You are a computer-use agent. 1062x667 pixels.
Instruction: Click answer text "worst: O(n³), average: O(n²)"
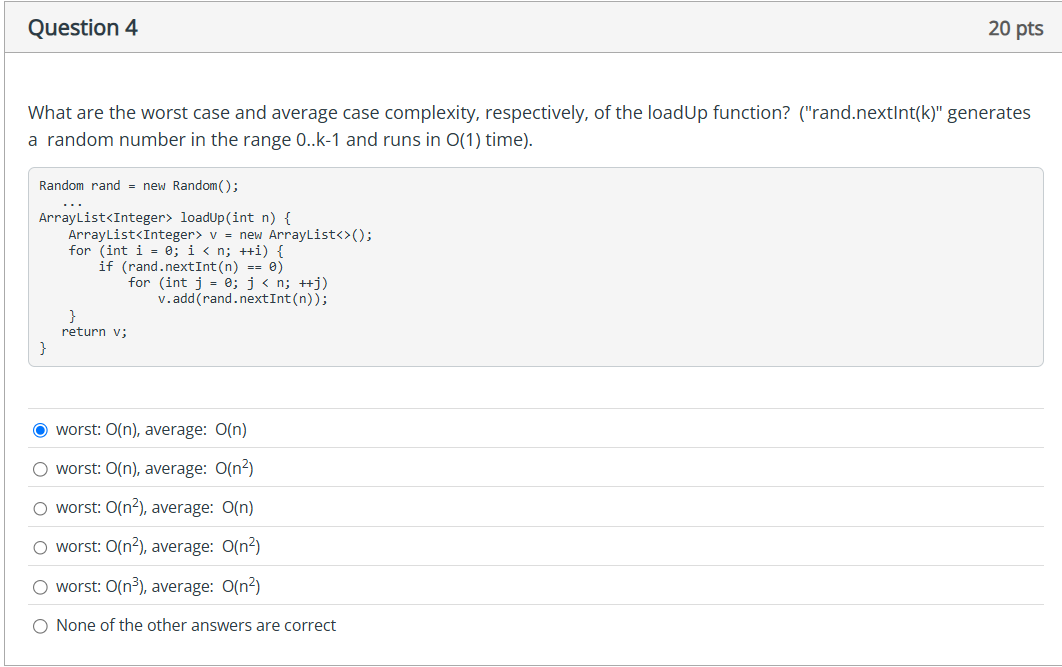pyautogui.click(x=158, y=586)
